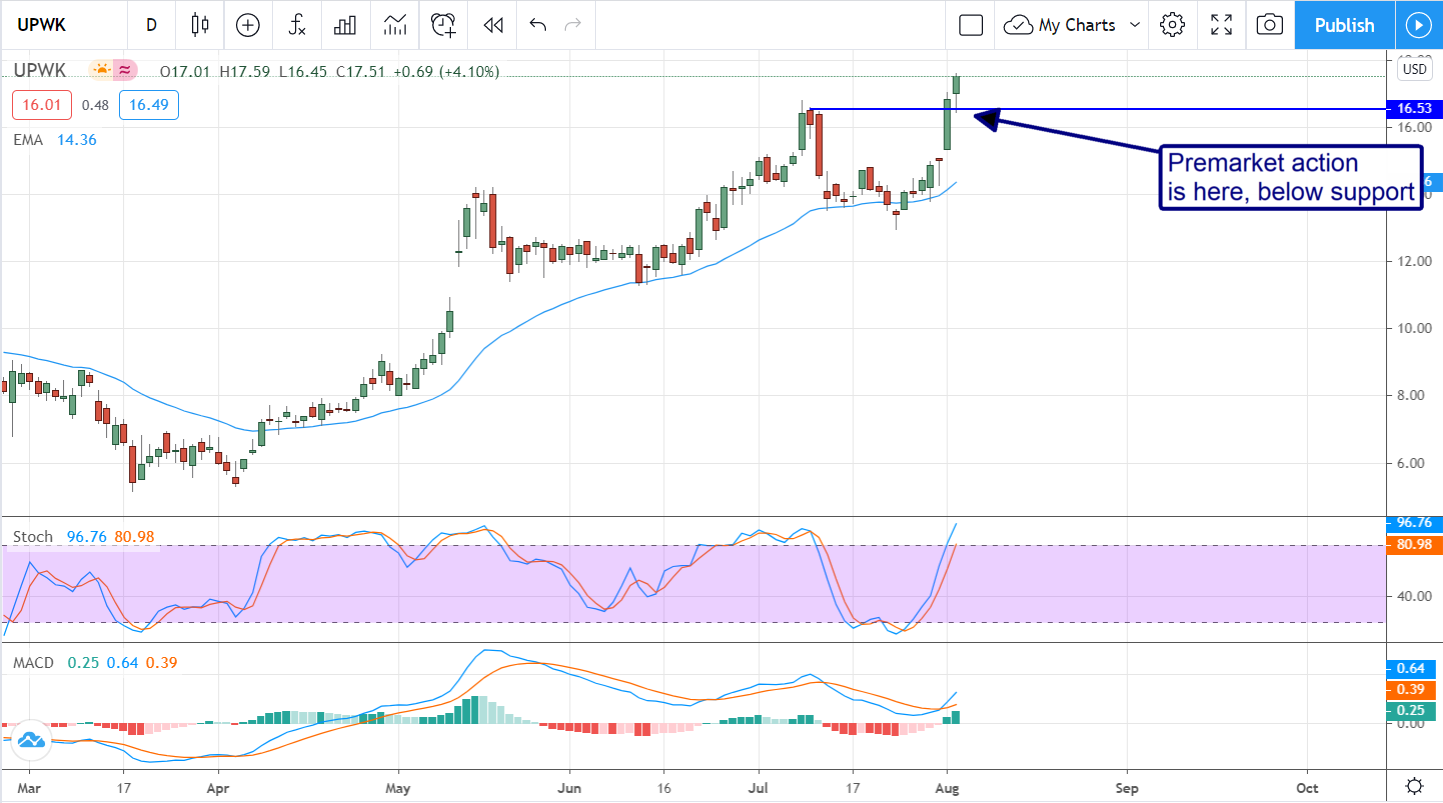Open chart settings gear in toolbar

tap(1172, 25)
